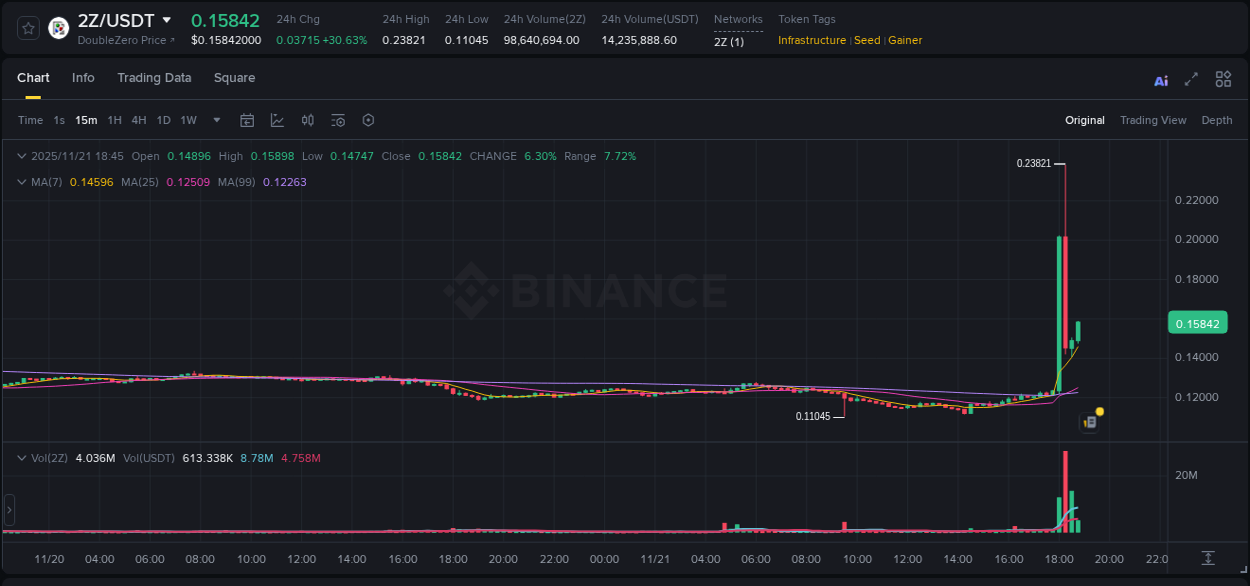1250x586 pixels.
Task: Open the Trading Data tab
Action: pos(154,78)
